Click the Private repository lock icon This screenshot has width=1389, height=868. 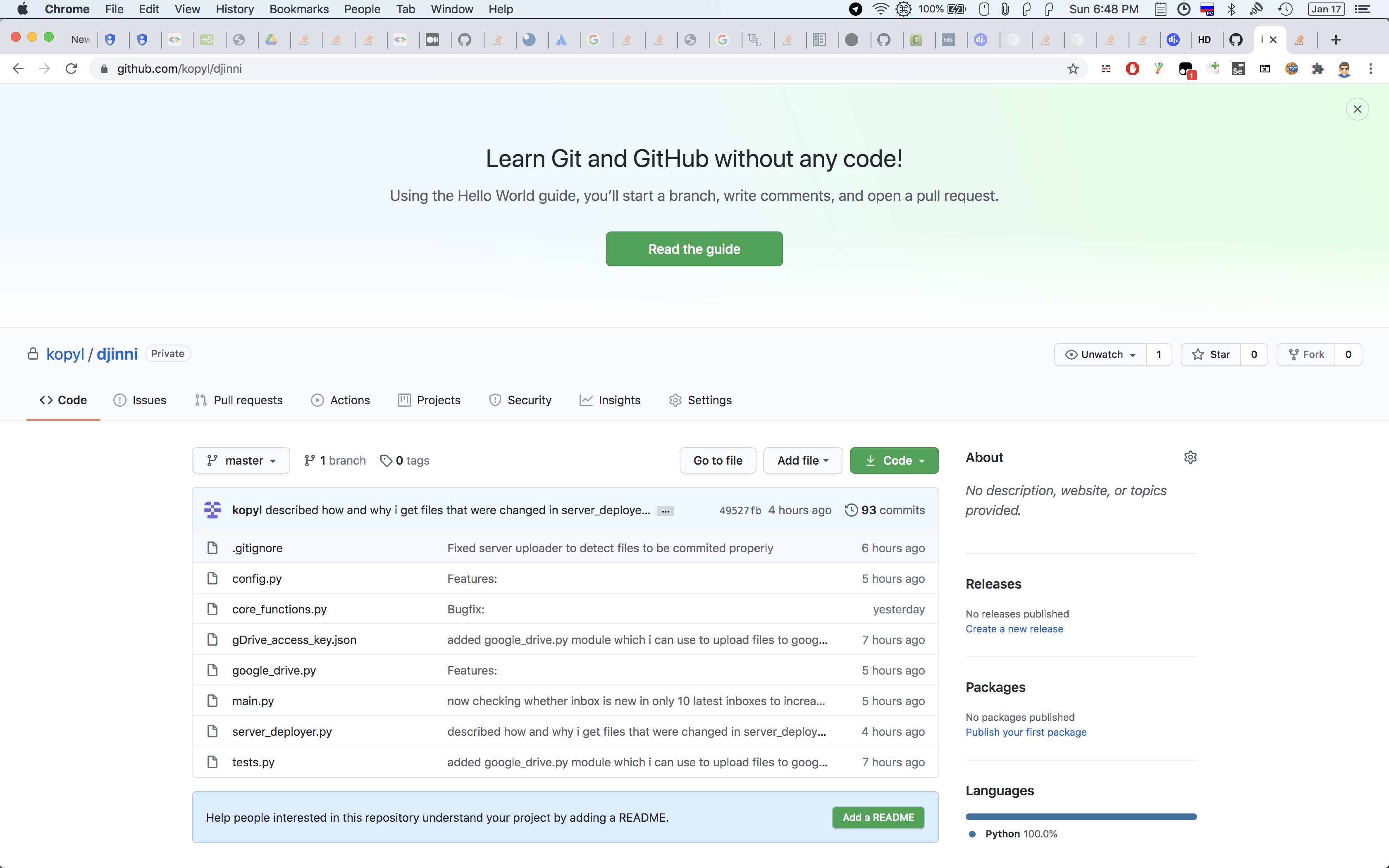coord(33,354)
